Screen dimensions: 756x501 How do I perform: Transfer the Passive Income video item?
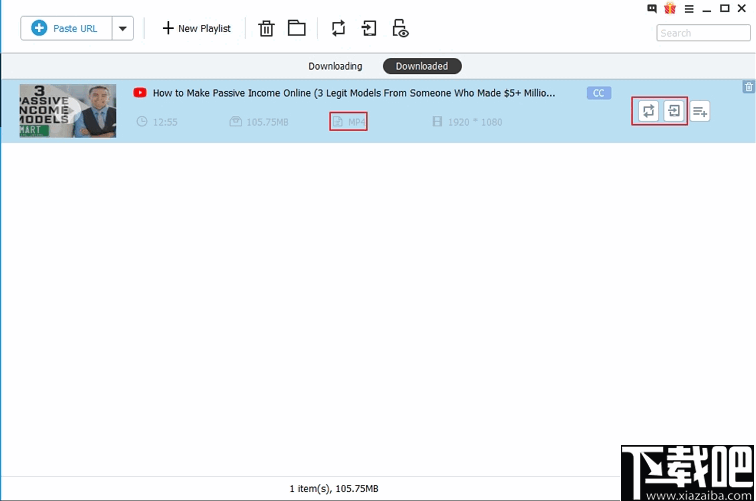[x=674, y=111]
